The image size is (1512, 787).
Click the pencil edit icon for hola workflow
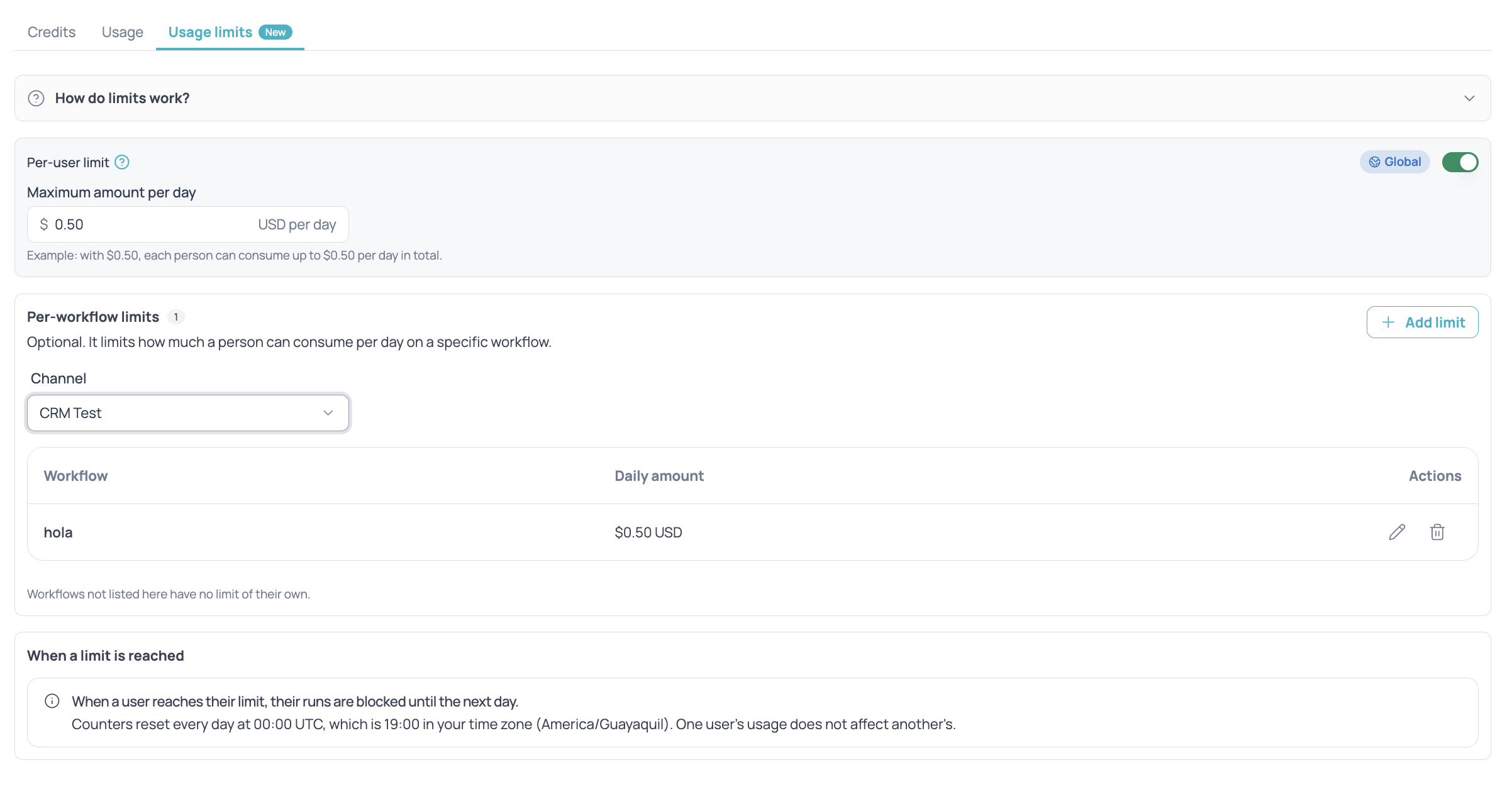tap(1397, 532)
